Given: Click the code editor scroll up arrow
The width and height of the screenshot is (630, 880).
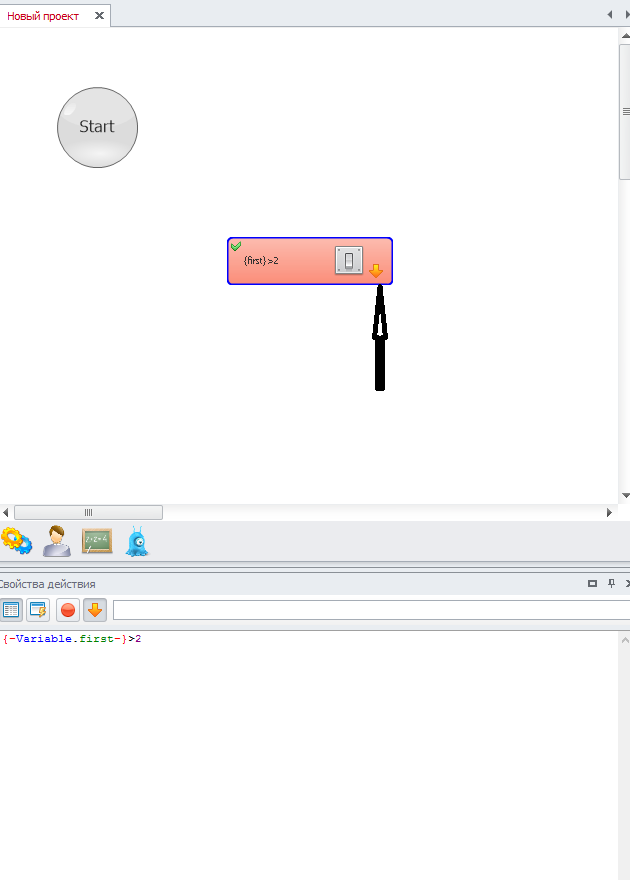Looking at the screenshot, I should [625, 640].
